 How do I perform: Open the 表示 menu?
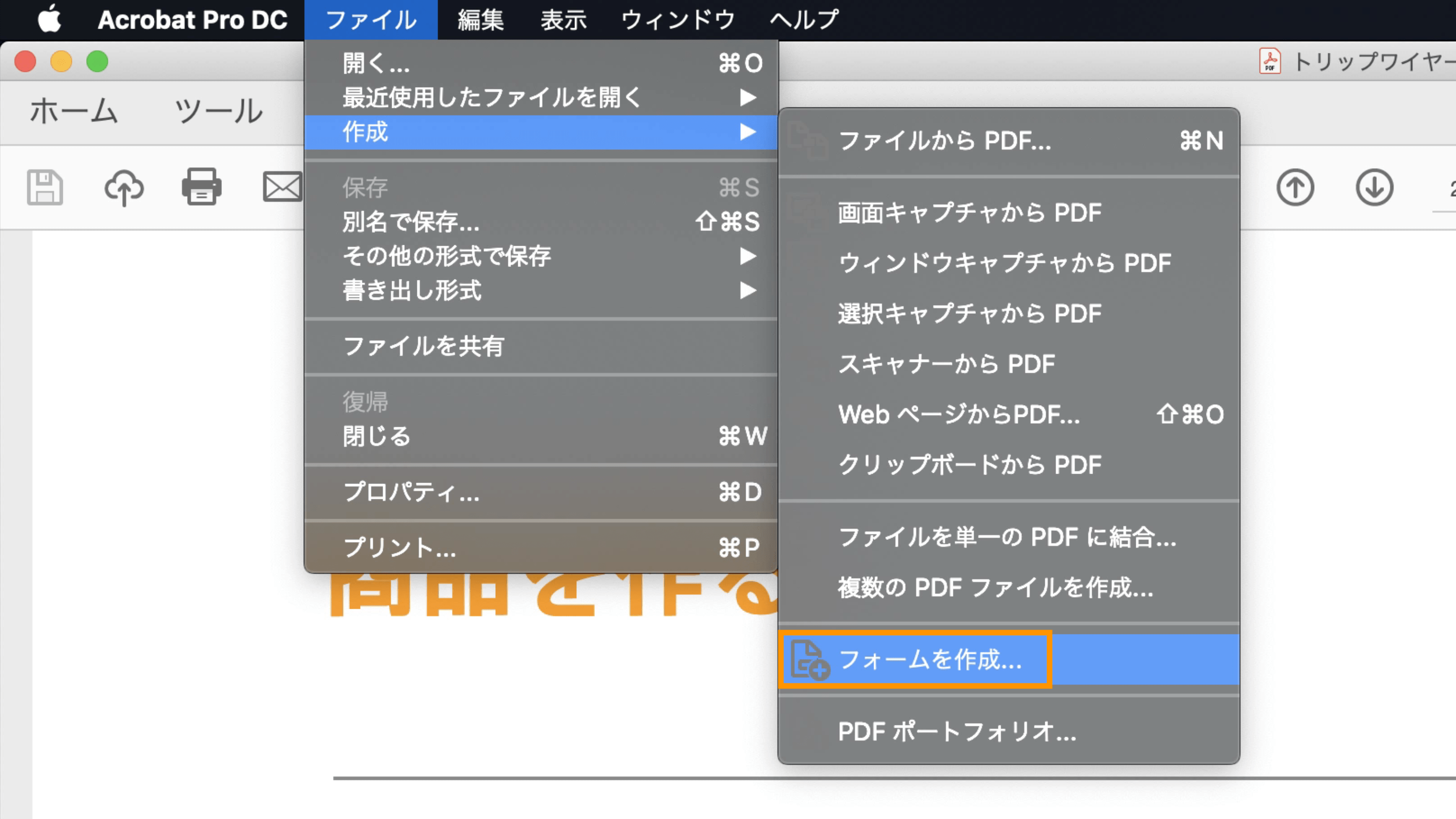point(563,20)
